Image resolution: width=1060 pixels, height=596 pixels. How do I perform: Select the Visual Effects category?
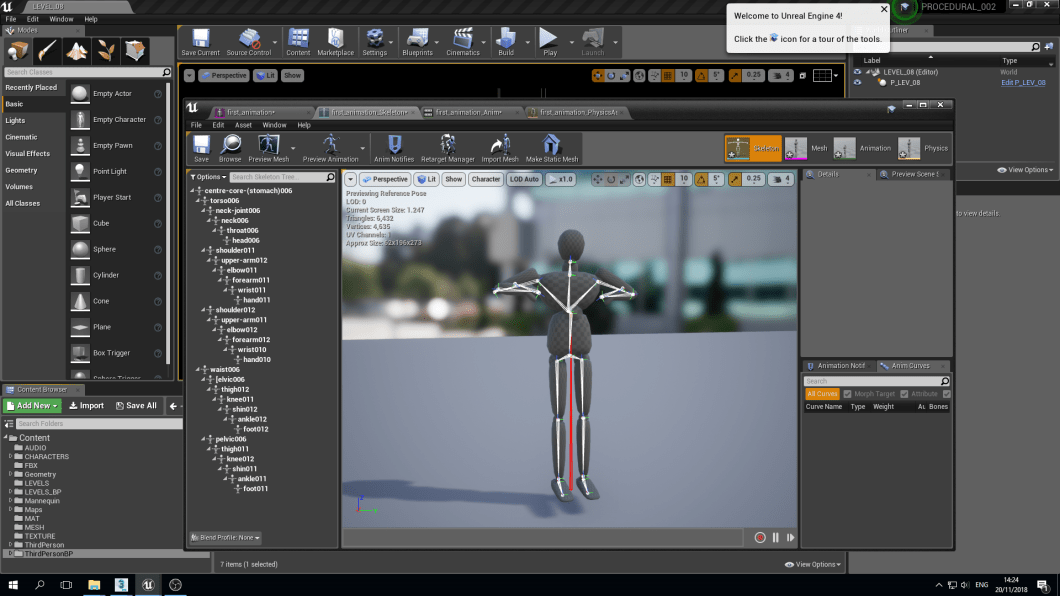pos(28,153)
